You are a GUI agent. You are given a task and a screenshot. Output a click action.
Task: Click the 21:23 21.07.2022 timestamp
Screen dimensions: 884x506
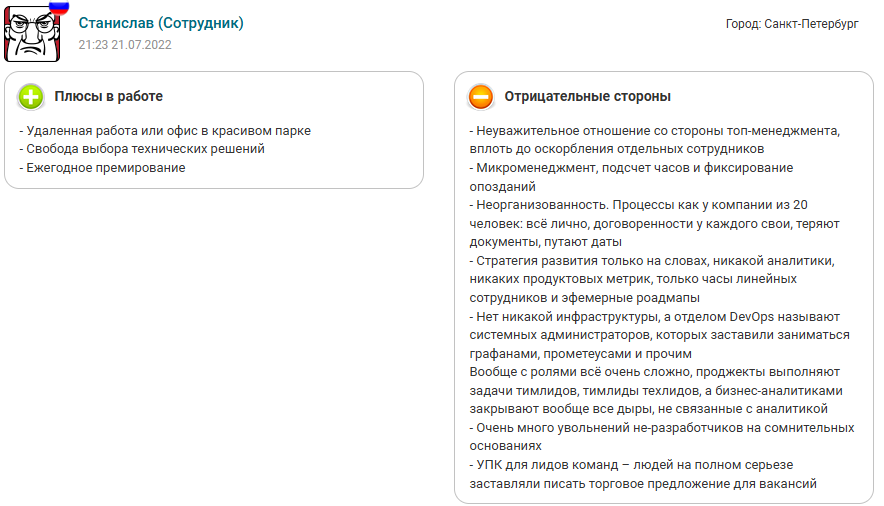(x=125, y=45)
